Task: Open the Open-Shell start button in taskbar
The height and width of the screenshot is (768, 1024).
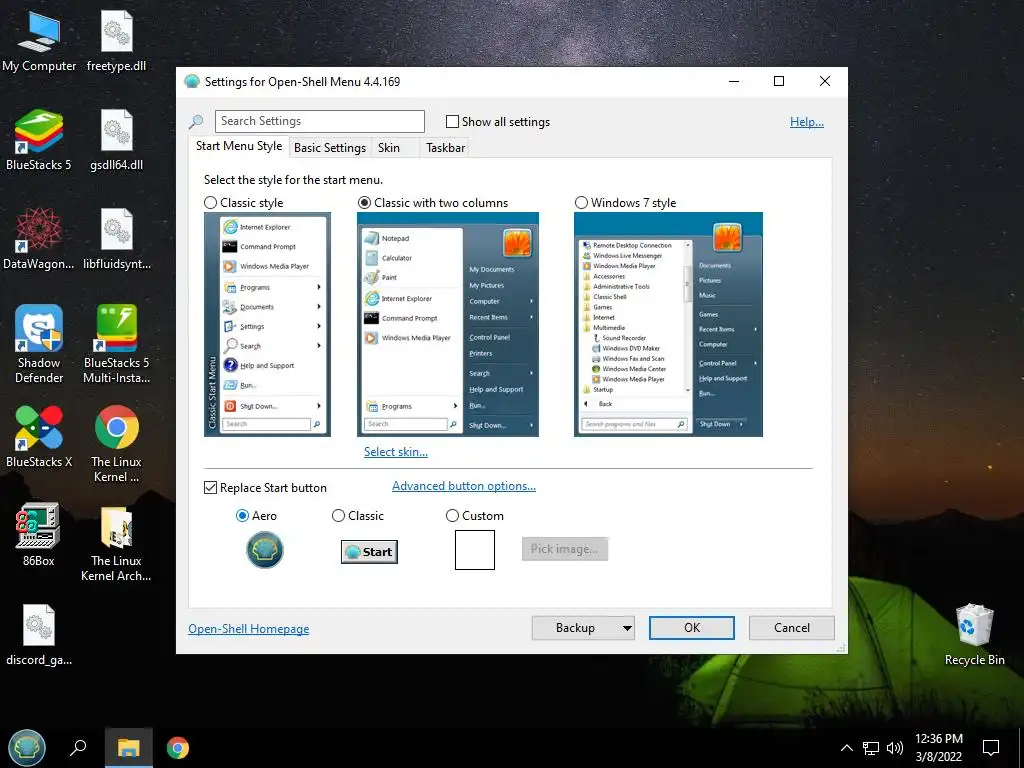Action: click(x=27, y=748)
